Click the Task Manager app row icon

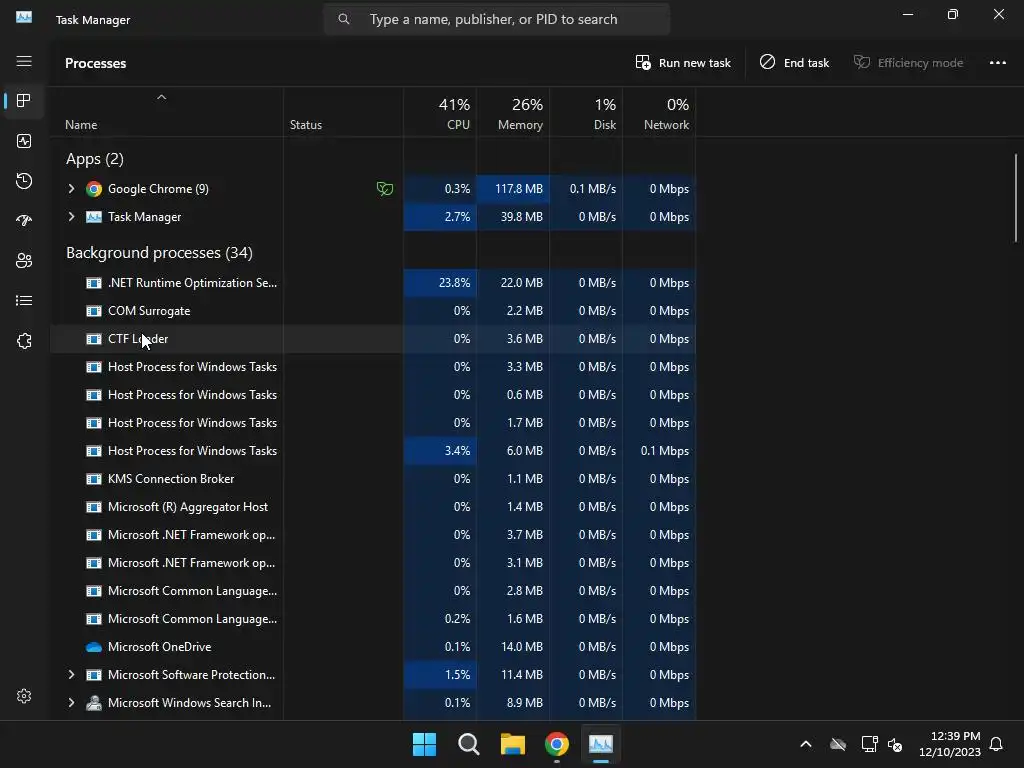click(94, 217)
